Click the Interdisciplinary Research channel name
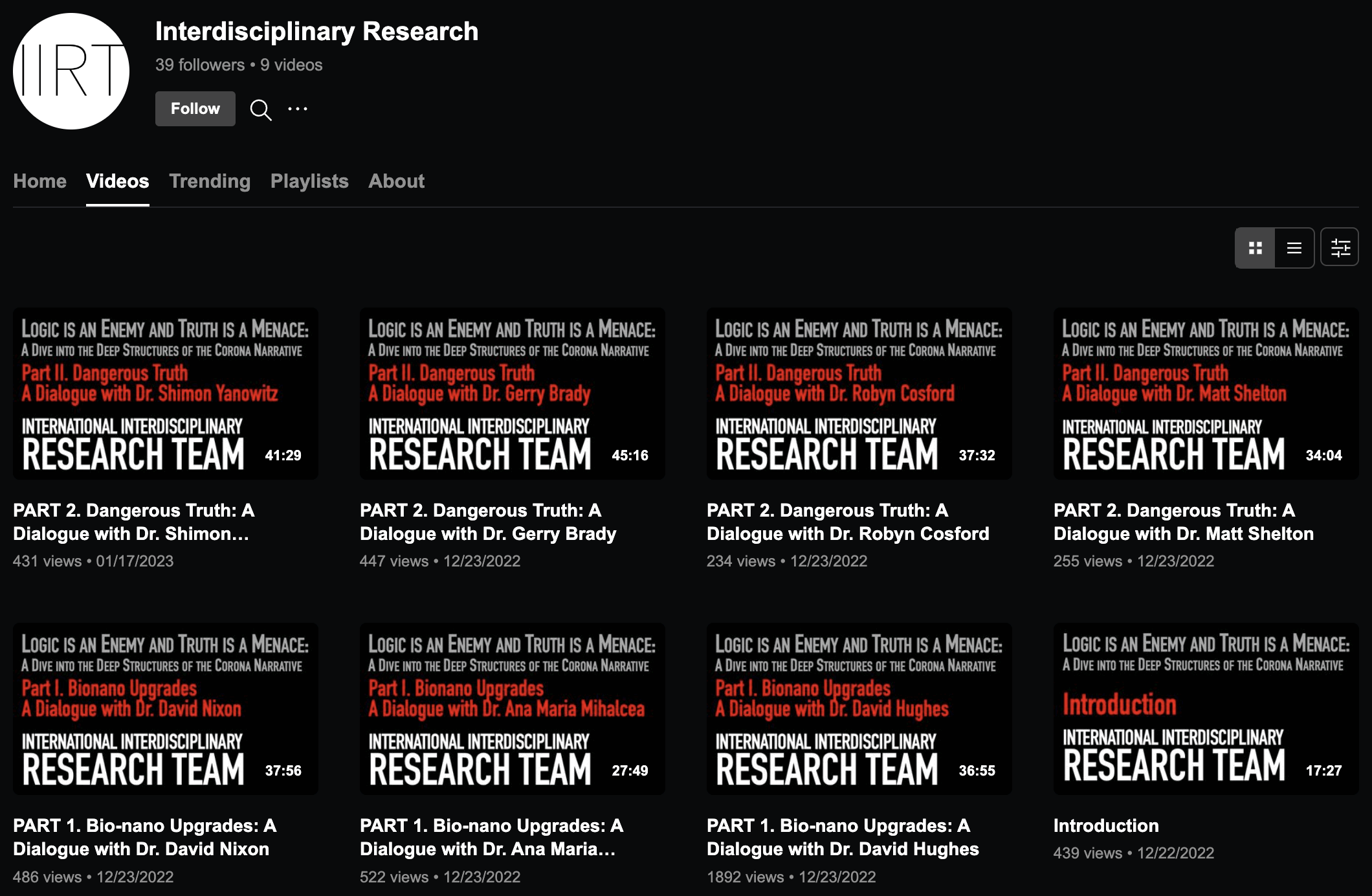The height and width of the screenshot is (896, 1372). pyautogui.click(x=316, y=32)
